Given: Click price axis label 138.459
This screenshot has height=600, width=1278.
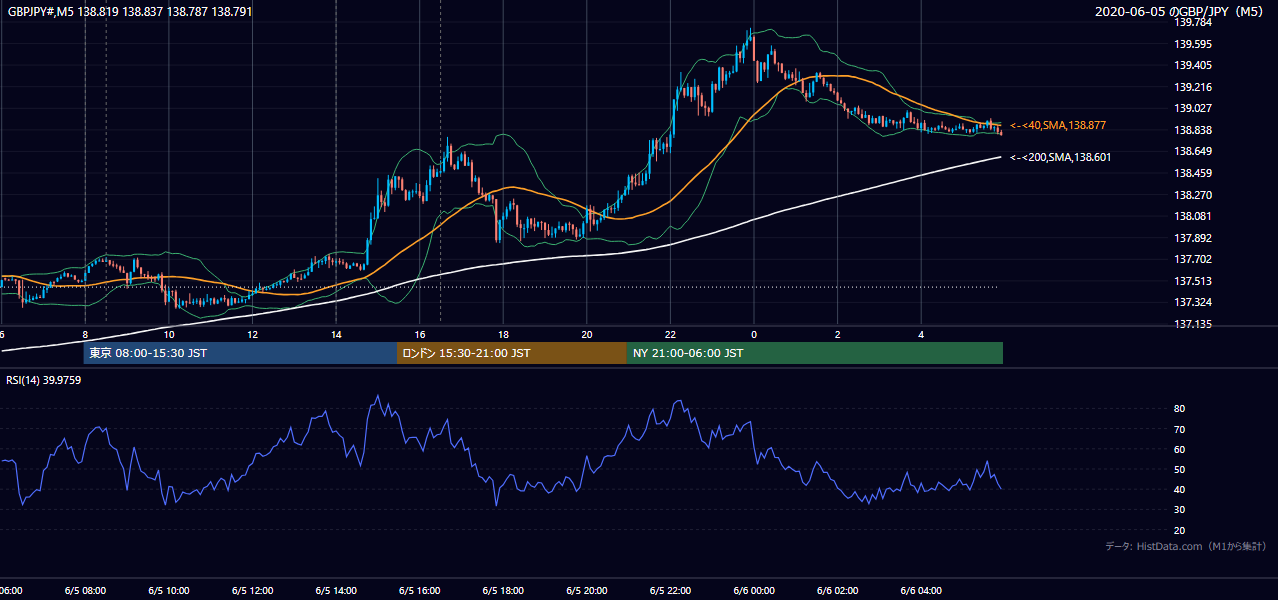Looking at the screenshot, I should pyautogui.click(x=1192, y=173).
